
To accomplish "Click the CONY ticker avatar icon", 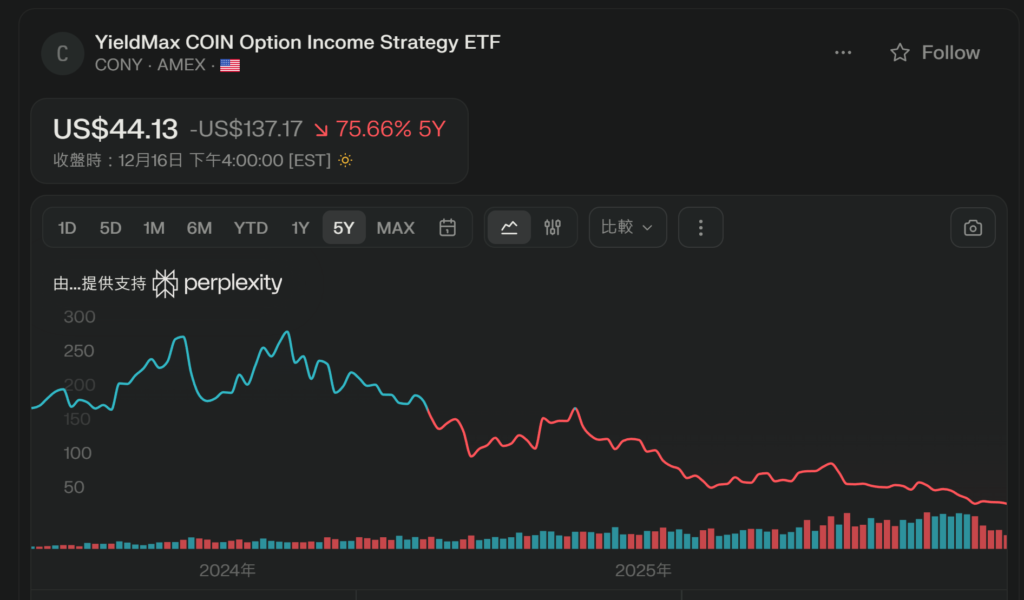I will (62, 53).
